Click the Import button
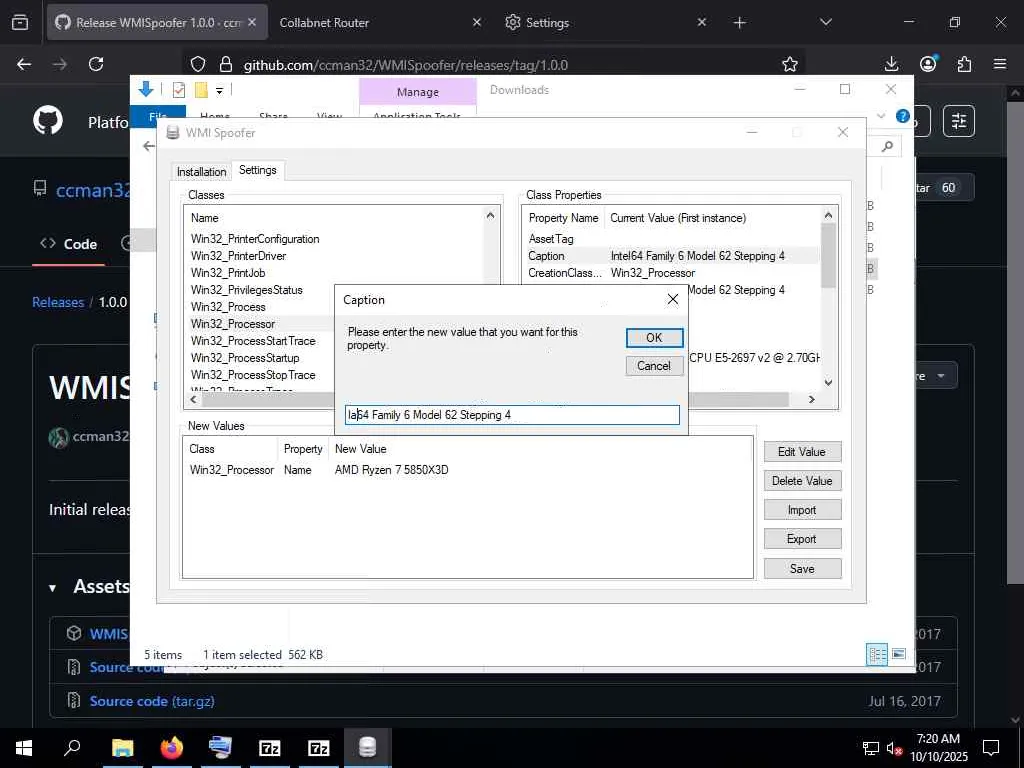Viewport: 1024px width, 768px height. coord(802,510)
